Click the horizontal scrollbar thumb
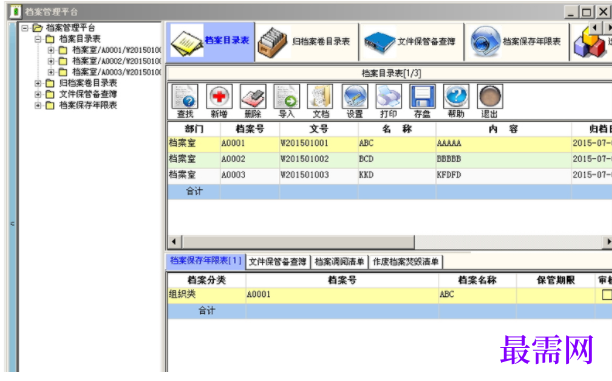 299,242
